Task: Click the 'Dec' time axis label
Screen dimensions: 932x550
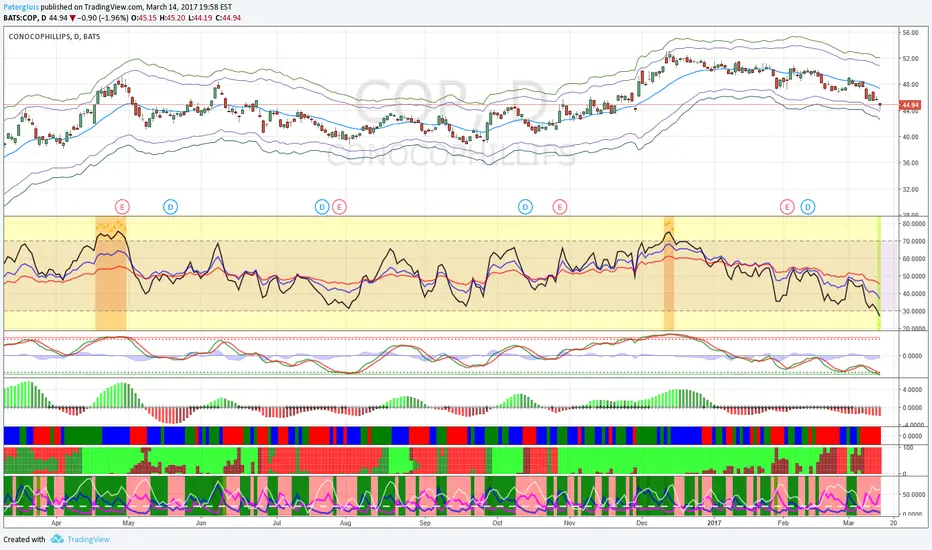Action: coord(642,523)
